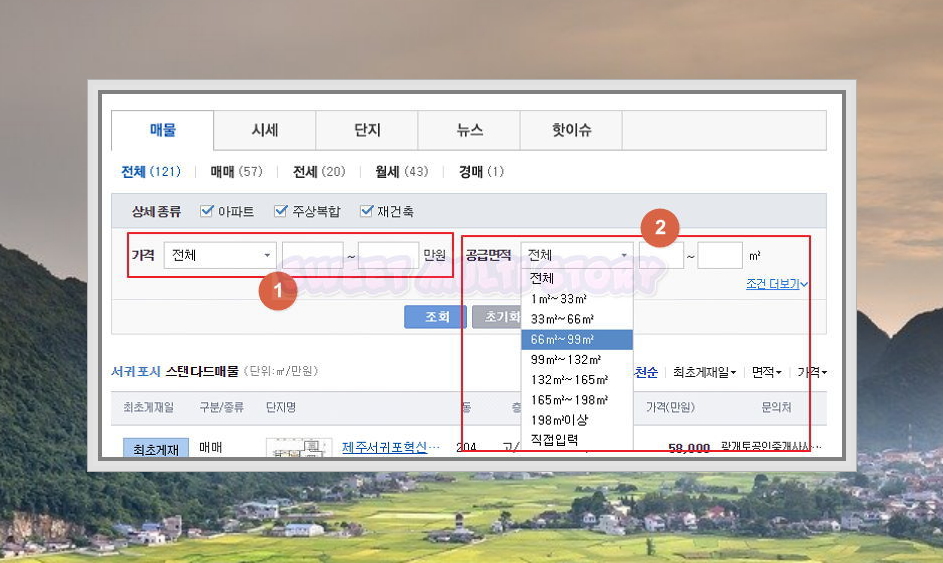
Task: Sort listings by 면적
Action: 766,373
